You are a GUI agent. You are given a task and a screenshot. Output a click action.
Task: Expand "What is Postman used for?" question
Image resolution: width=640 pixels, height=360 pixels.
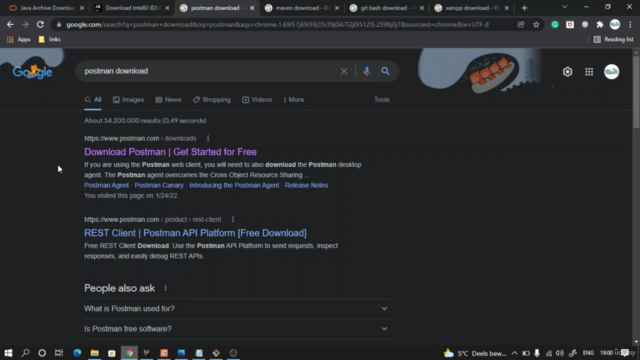(x=237, y=309)
